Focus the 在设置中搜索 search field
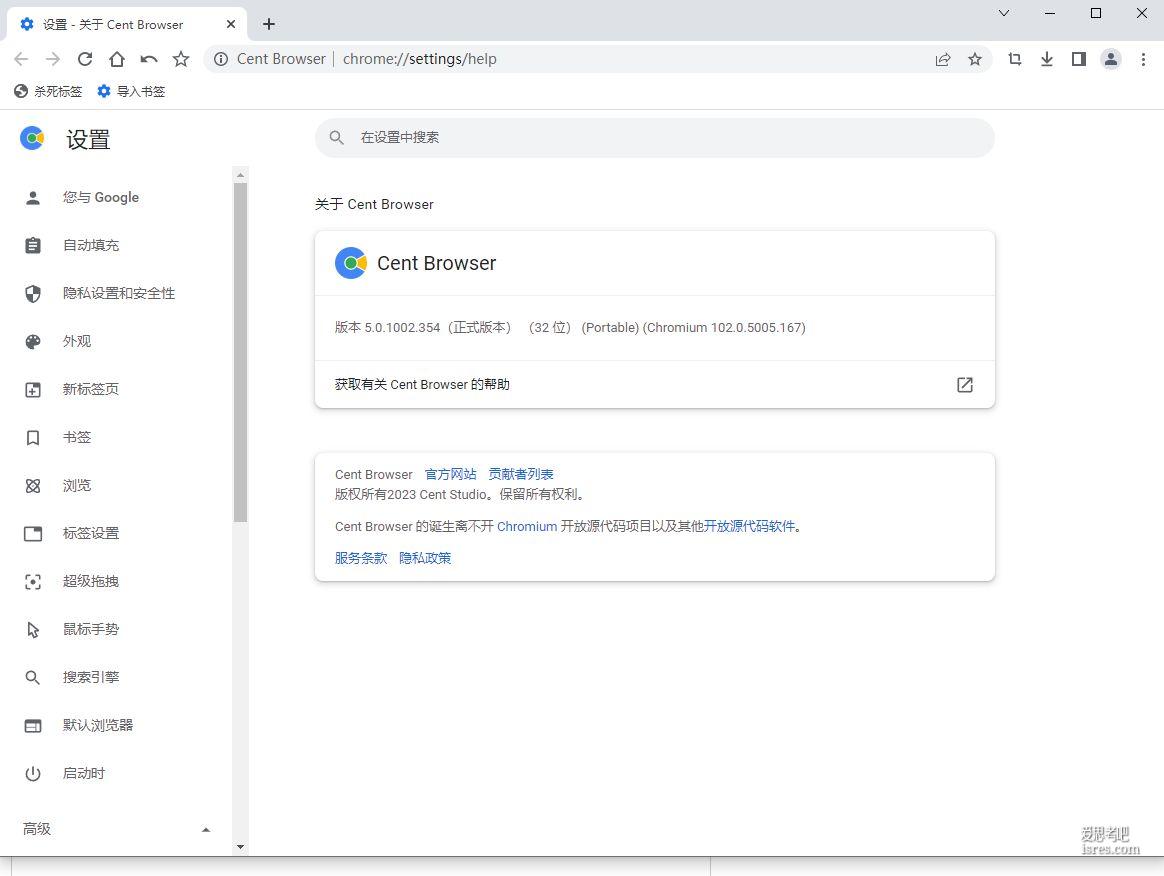1164x876 pixels. (654, 137)
